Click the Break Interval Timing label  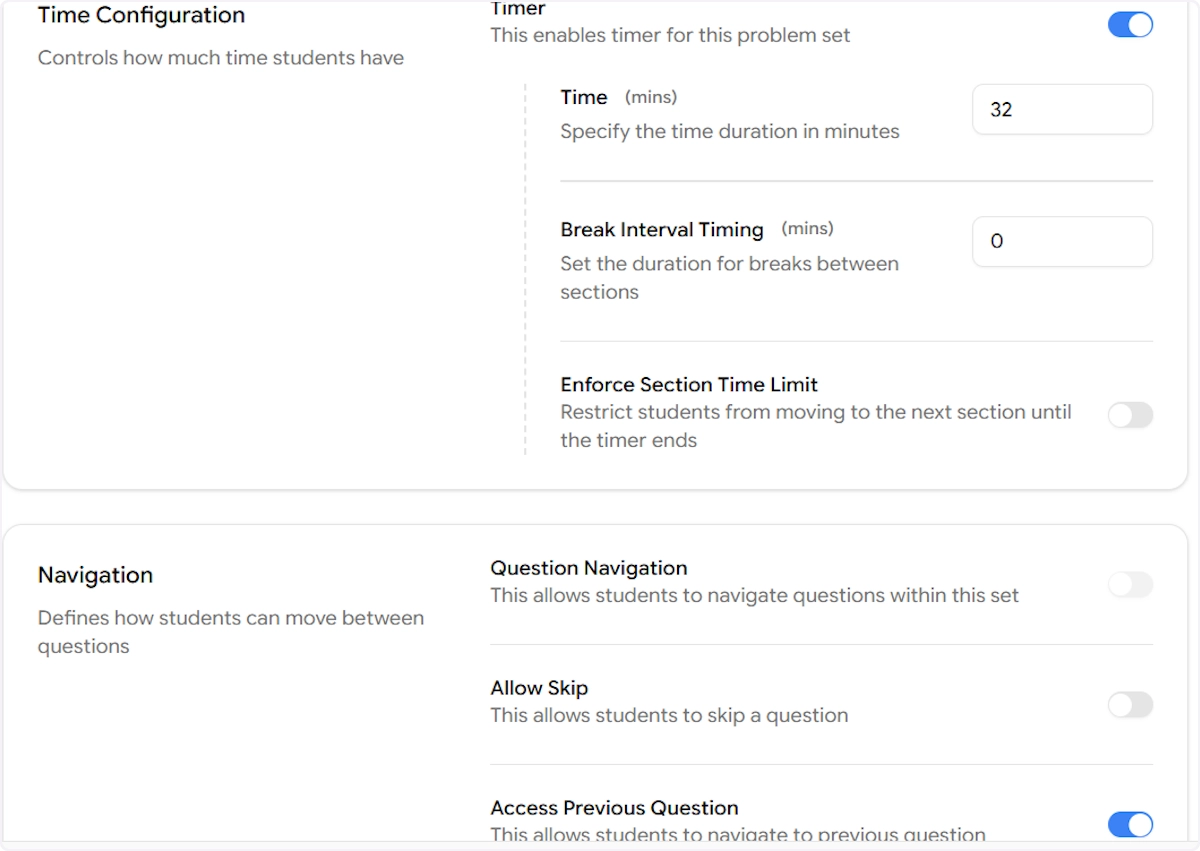click(x=661, y=229)
